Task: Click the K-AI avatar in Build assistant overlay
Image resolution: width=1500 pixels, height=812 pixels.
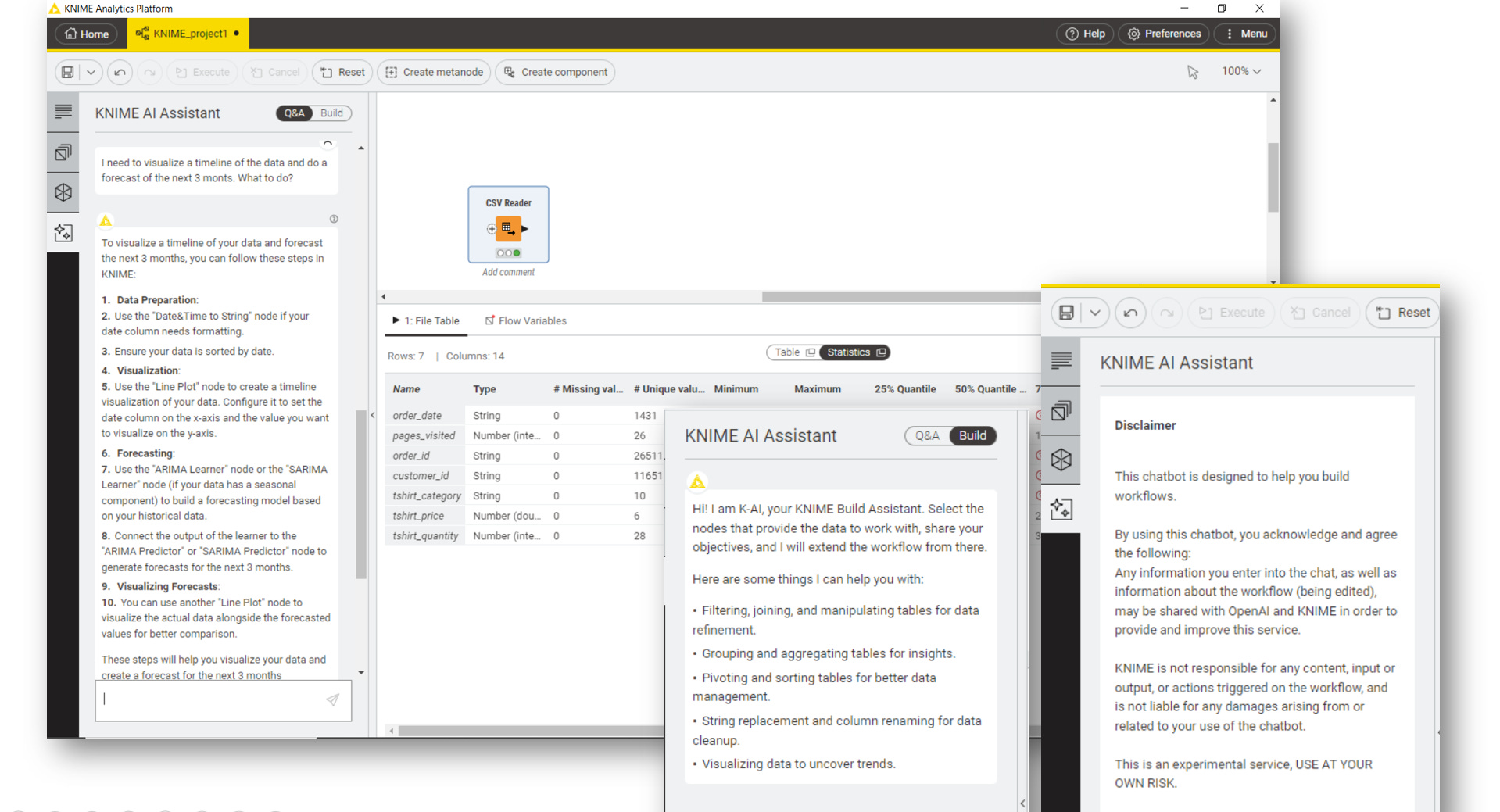Action: pyautogui.click(x=697, y=481)
